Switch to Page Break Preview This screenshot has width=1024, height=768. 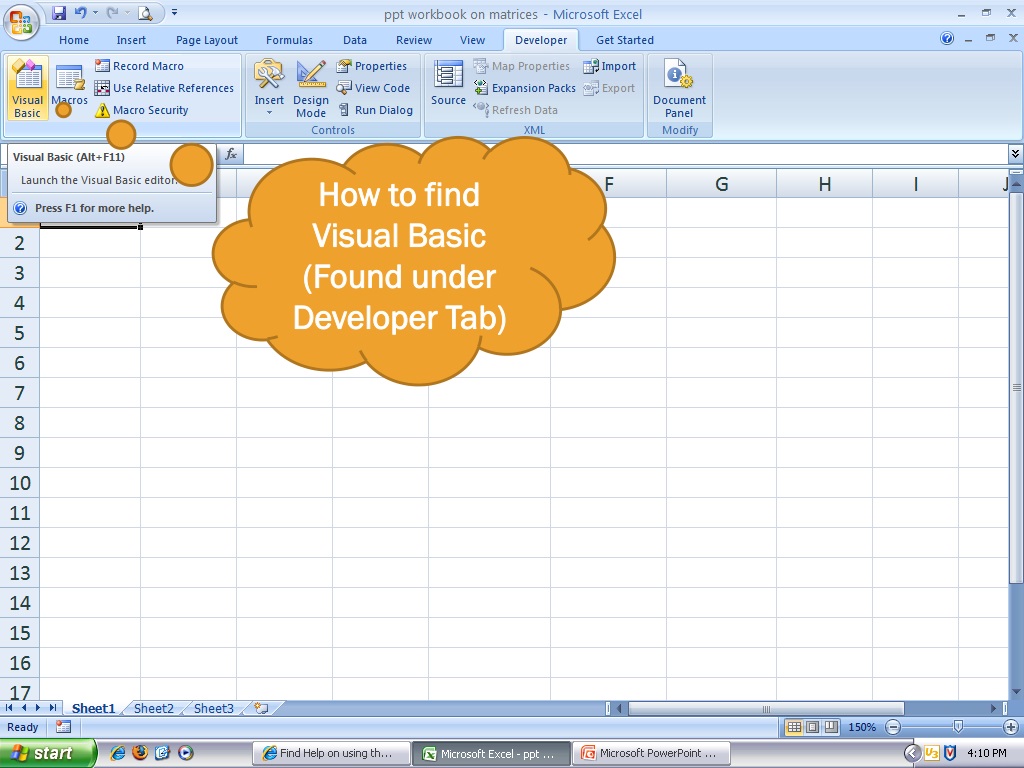pyautogui.click(x=831, y=727)
